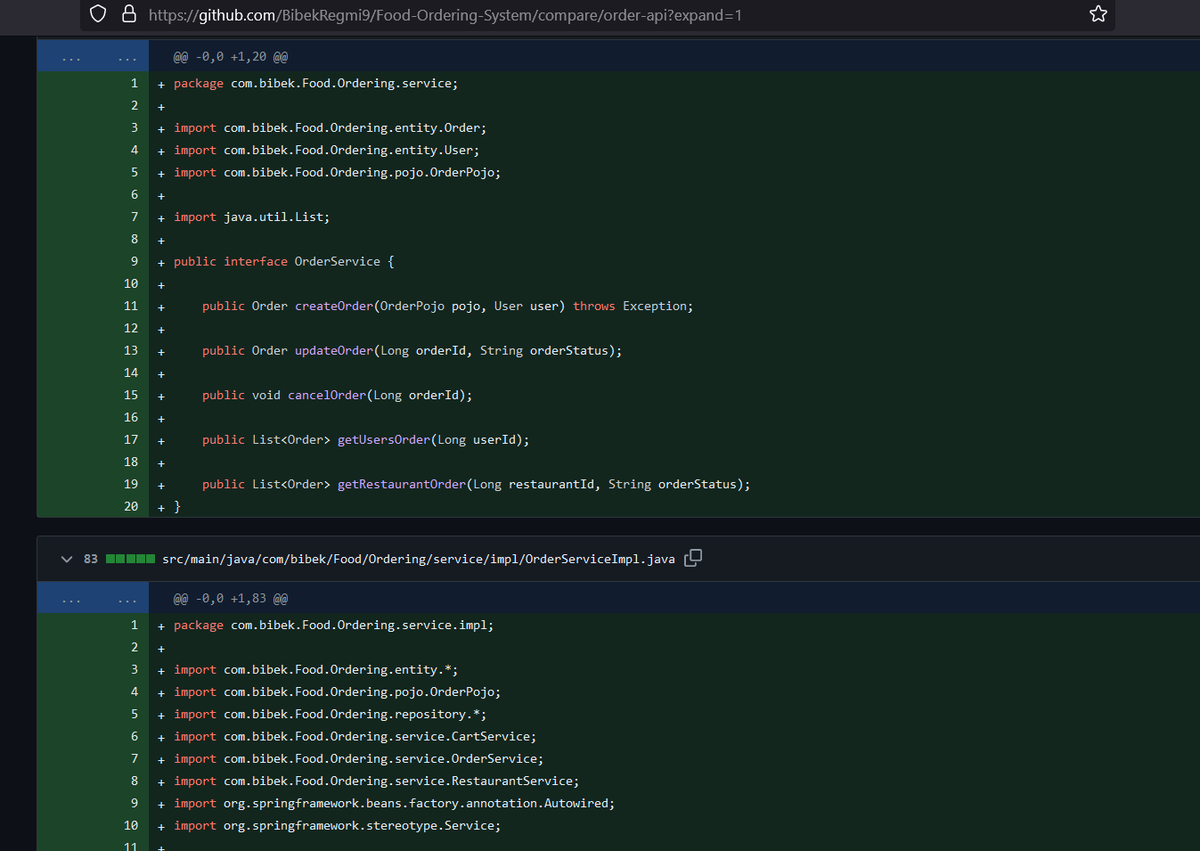Copy the OrderServiceImpl.java file path
The height and width of the screenshot is (851, 1200).
pyautogui.click(x=693, y=558)
